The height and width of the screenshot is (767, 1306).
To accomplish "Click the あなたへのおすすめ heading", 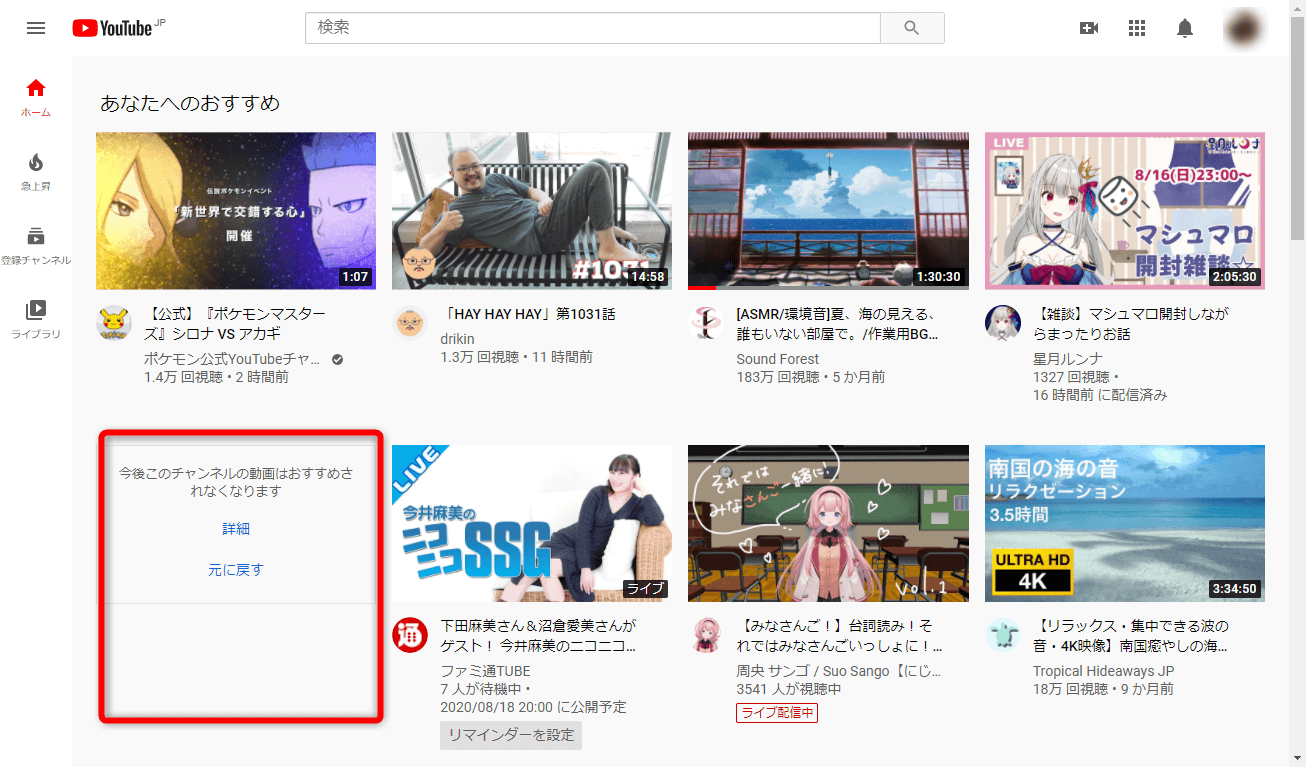I will (x=190, y=103).
